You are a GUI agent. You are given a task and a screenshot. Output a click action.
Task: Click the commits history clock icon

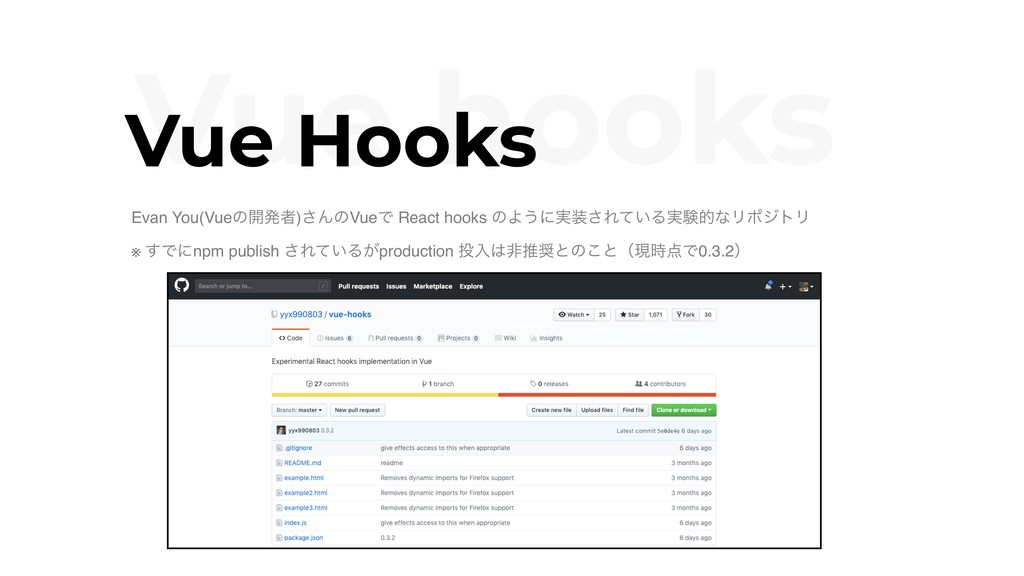point(309,383)
